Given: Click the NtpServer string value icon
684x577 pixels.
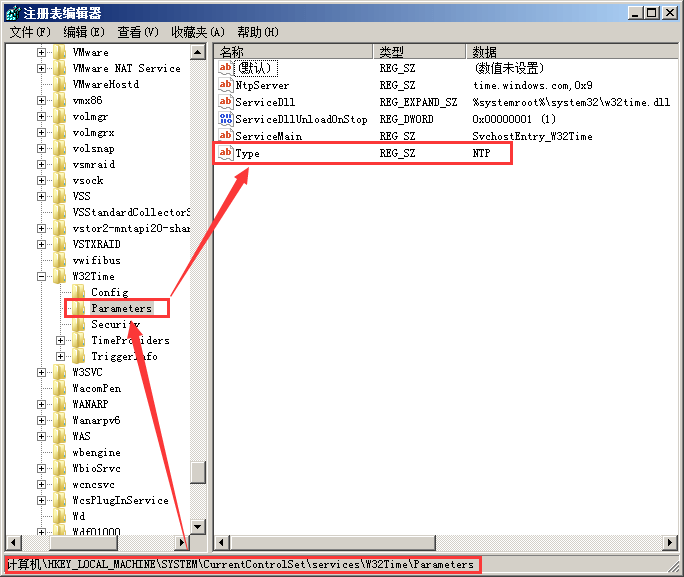Looking at the screenshot, I should click(x=225, y=85).
